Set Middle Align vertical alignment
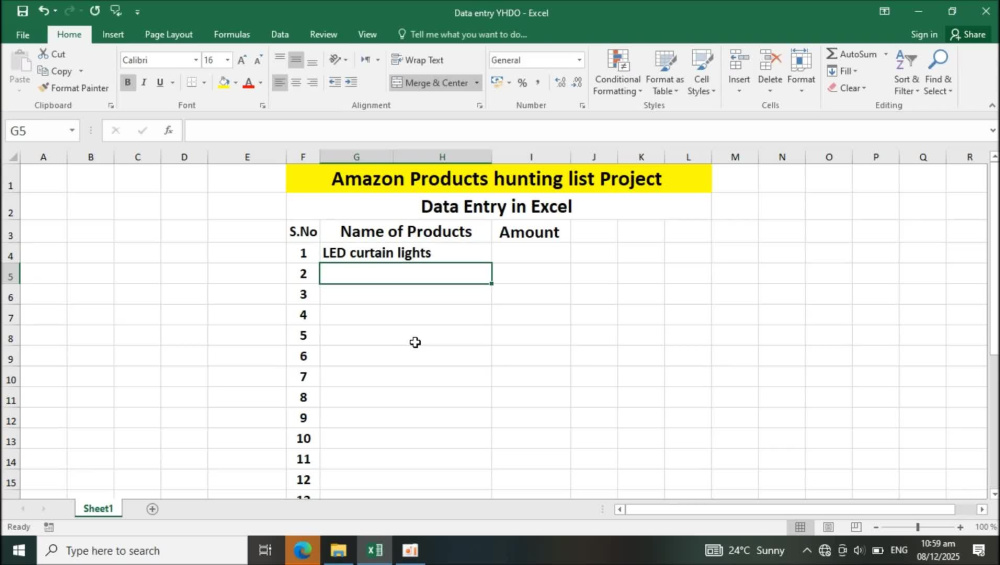Viewport: 1000px width, 565px height. [296, 60]
